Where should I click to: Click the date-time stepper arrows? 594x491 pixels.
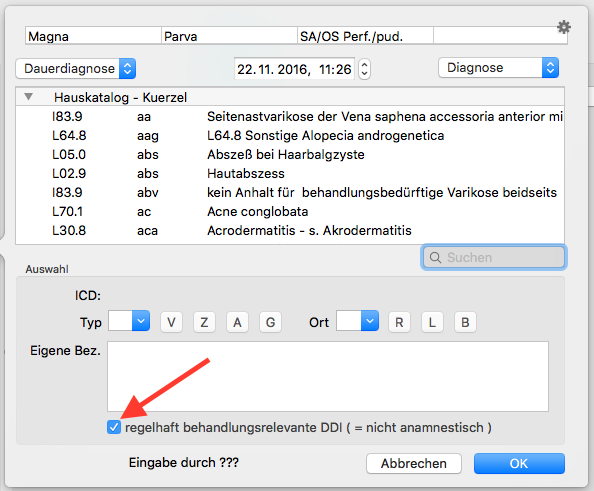pyautogui.click(x=364, y=69)
